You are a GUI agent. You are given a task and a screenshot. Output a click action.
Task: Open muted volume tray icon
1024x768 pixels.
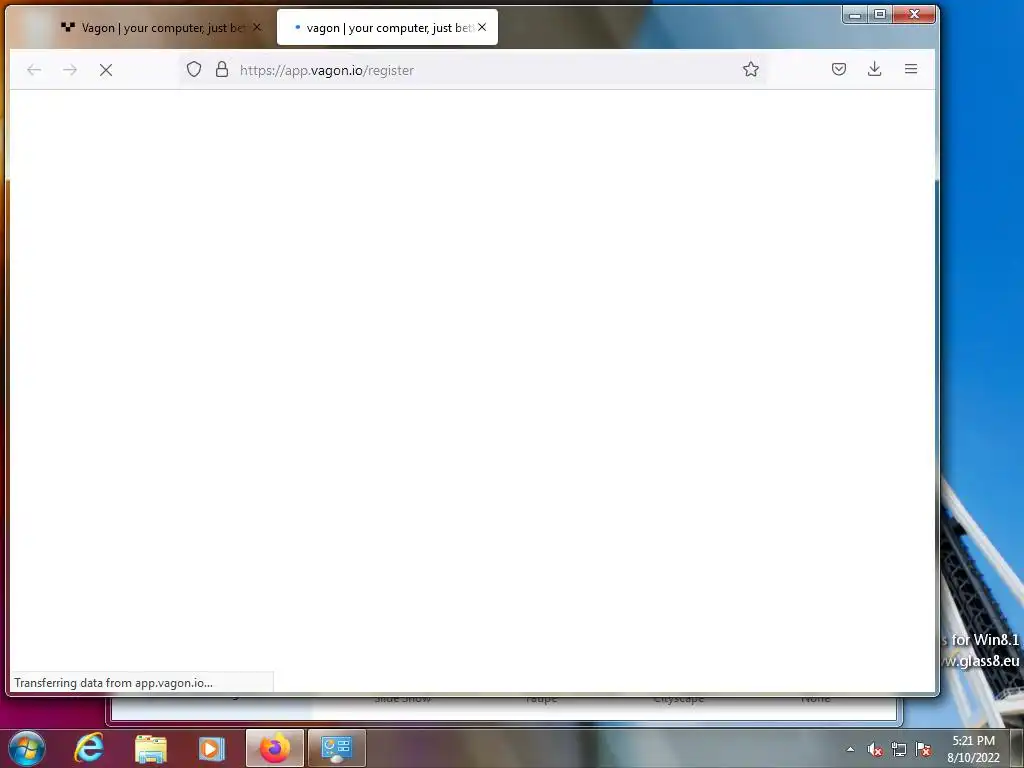point(875,750)
